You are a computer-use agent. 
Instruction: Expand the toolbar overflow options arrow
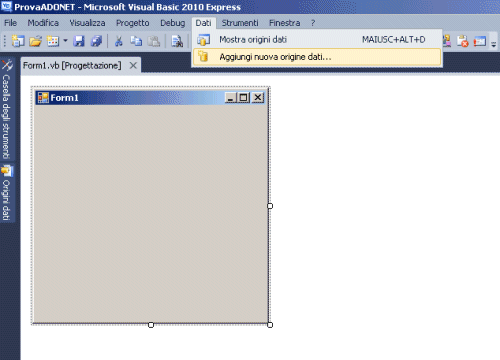click(x=494, y=42)
